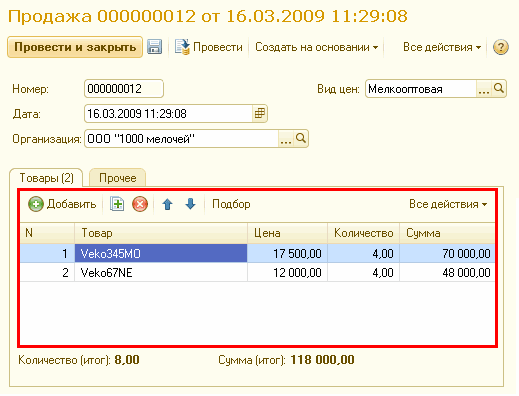Click row number 1 cell
519x396 pixels.
coord(47,254)
